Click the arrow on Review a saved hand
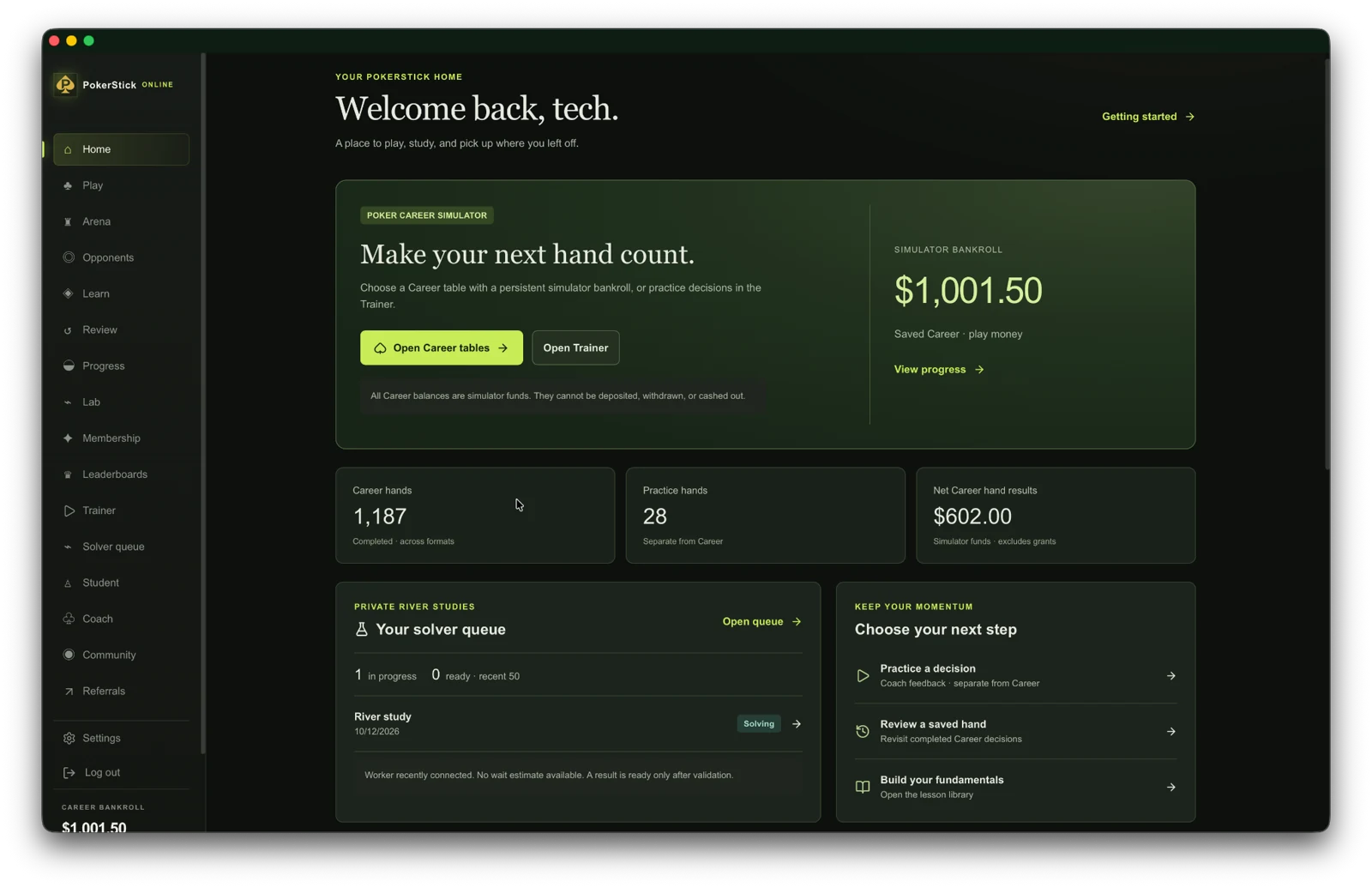The width and height of the screenshot is (1372, 888). click(1170, 732)
